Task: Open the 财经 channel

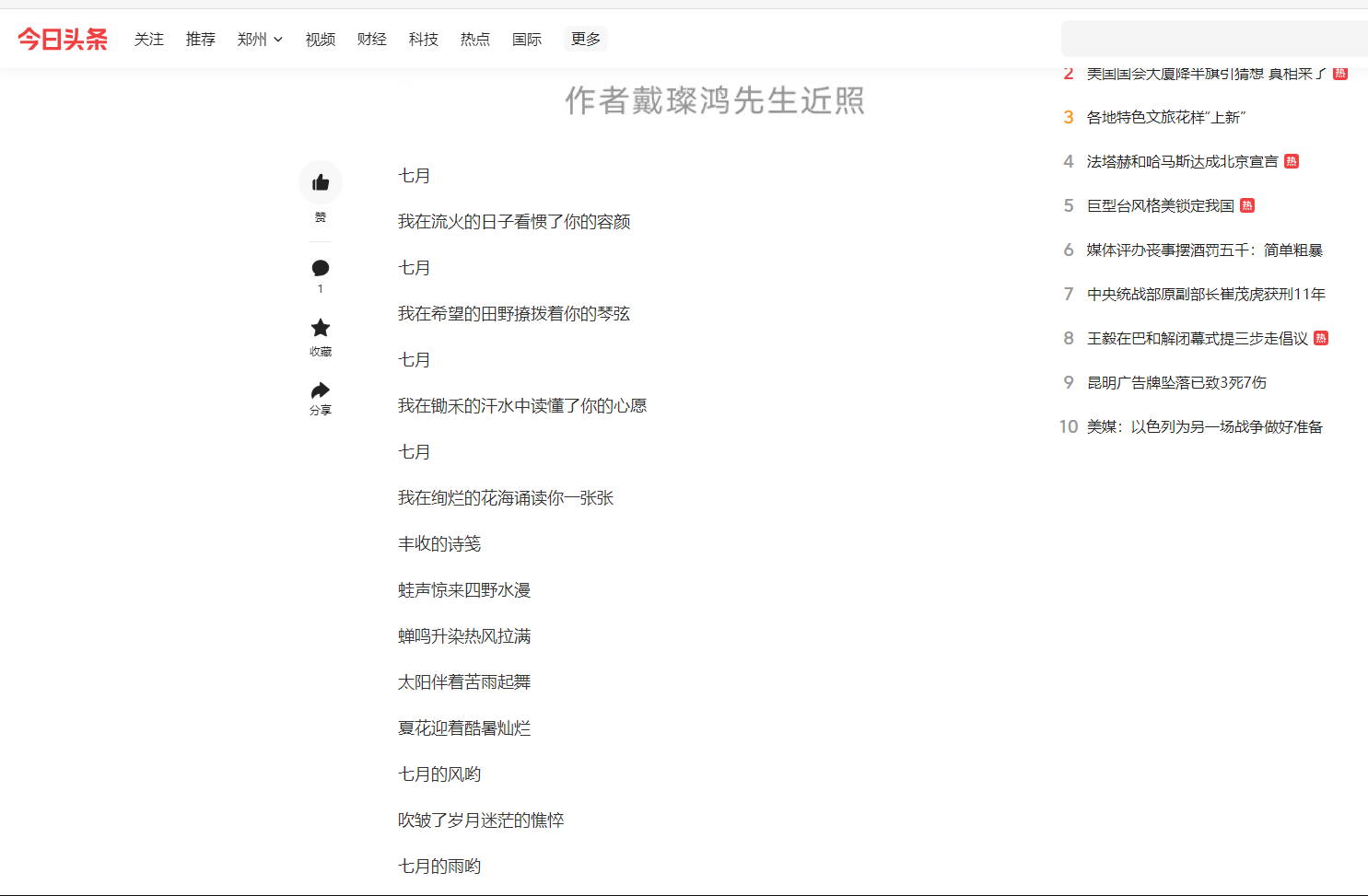Action: [x=372, y=39]
